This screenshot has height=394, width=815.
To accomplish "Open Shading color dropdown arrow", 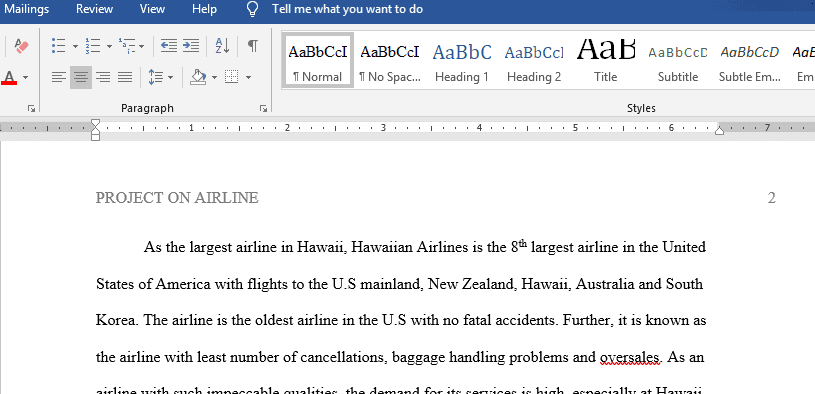I will pyautogui.click(x=214, y=77).
